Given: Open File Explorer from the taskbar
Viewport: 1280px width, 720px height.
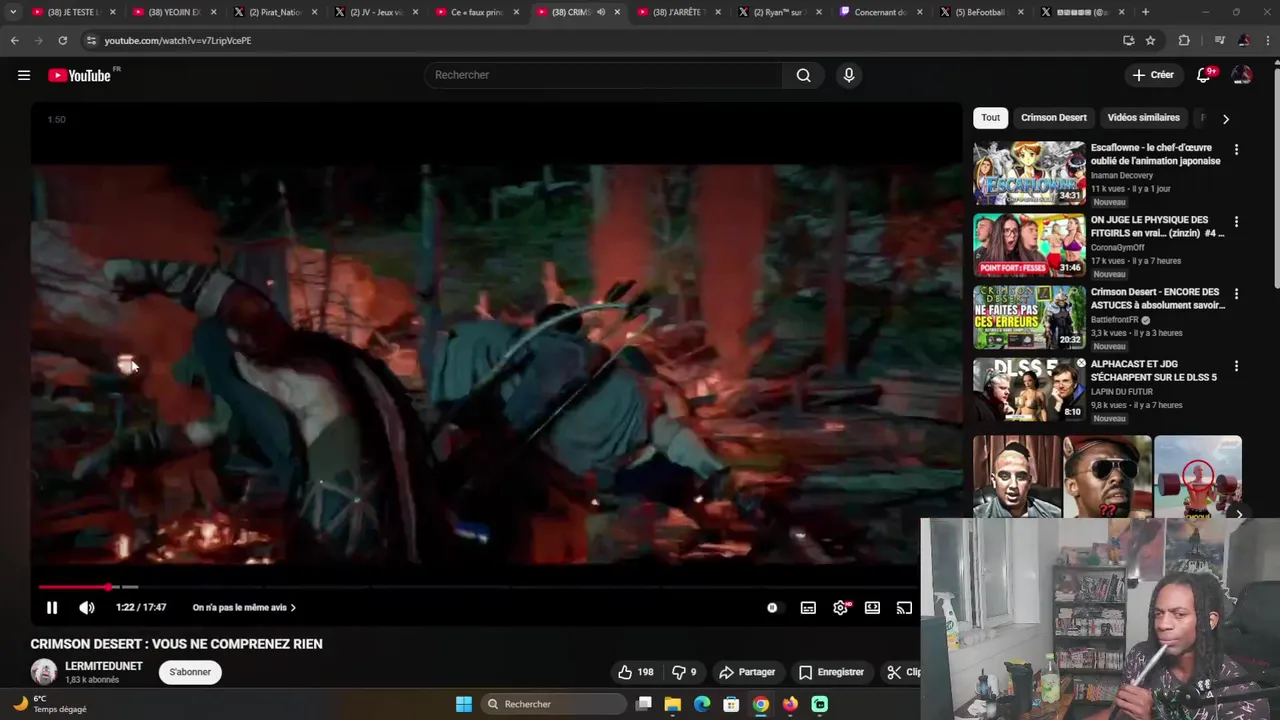Looking at the screenshot, I should click(673, 704).
